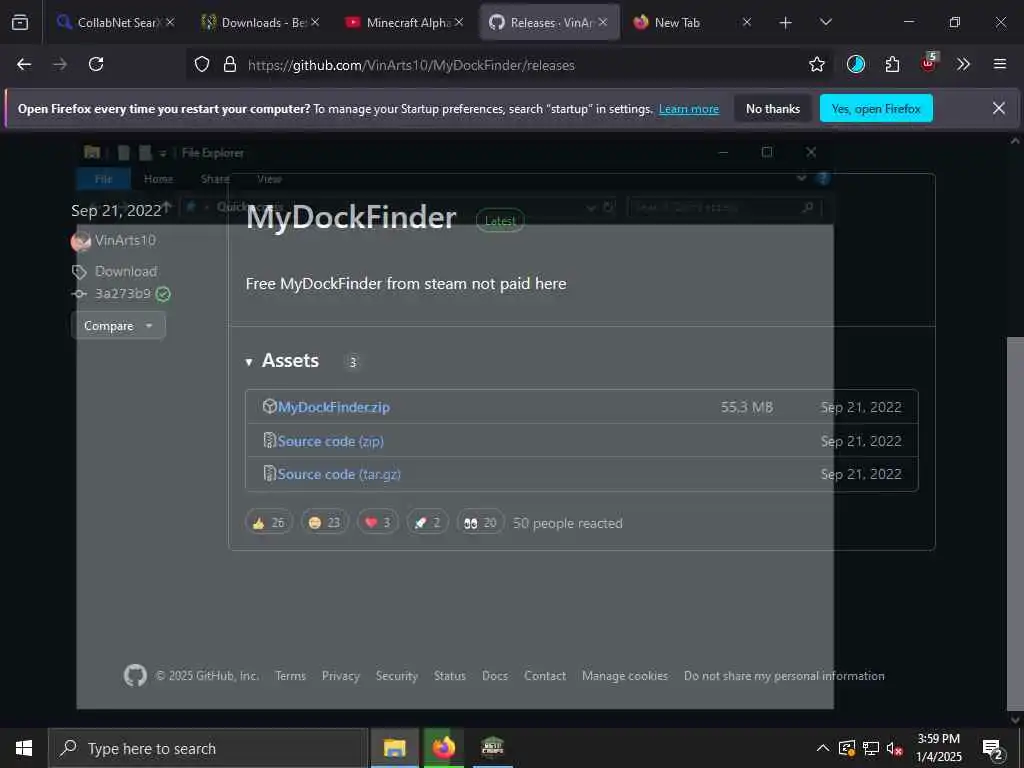Close the Minecraft Alpha tab
The image size is (1024, 768).
coord(459,22)
